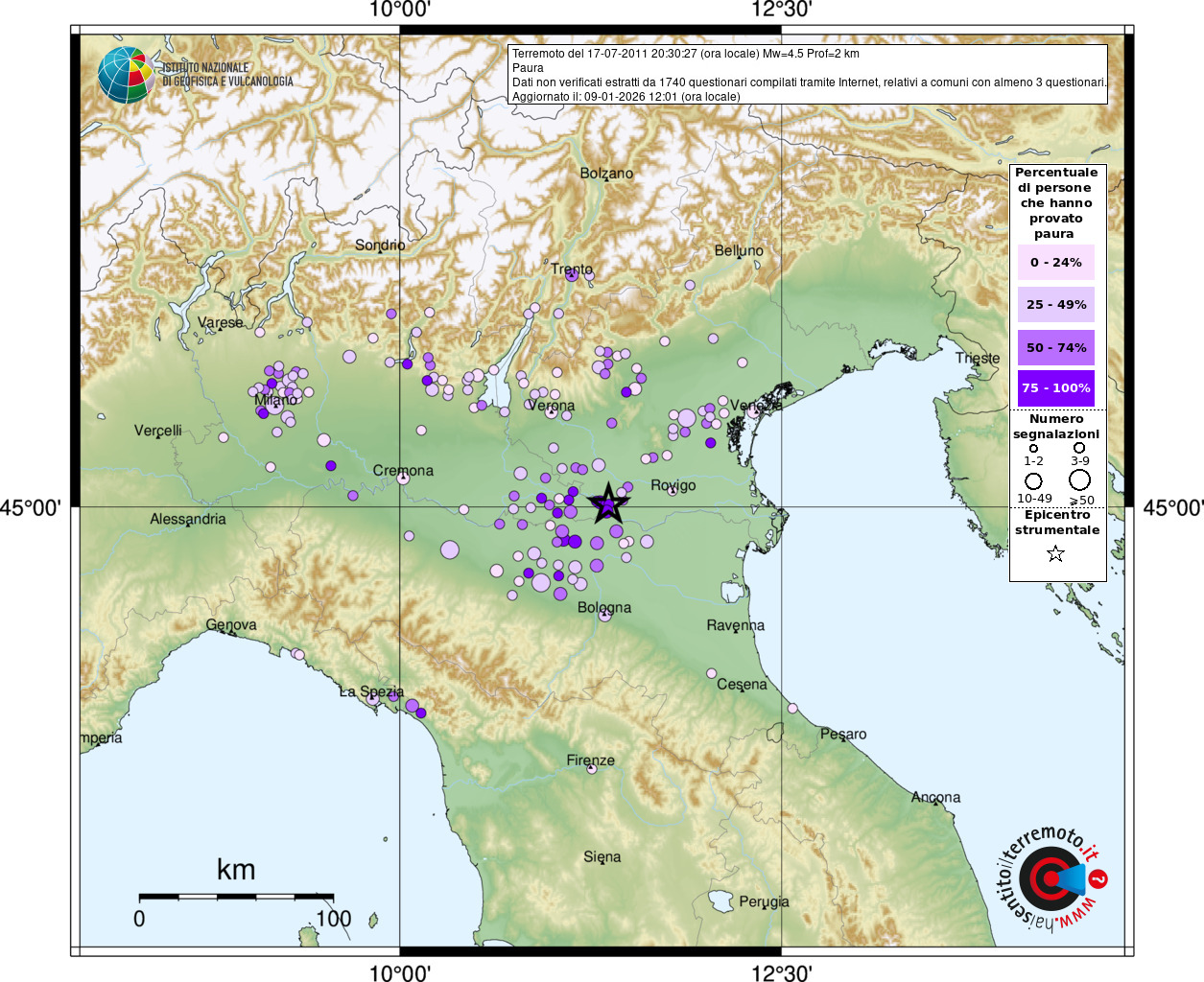Click the black epicenter star on map
This screenshot has width=1204, height=982.
tap(607, 503)
